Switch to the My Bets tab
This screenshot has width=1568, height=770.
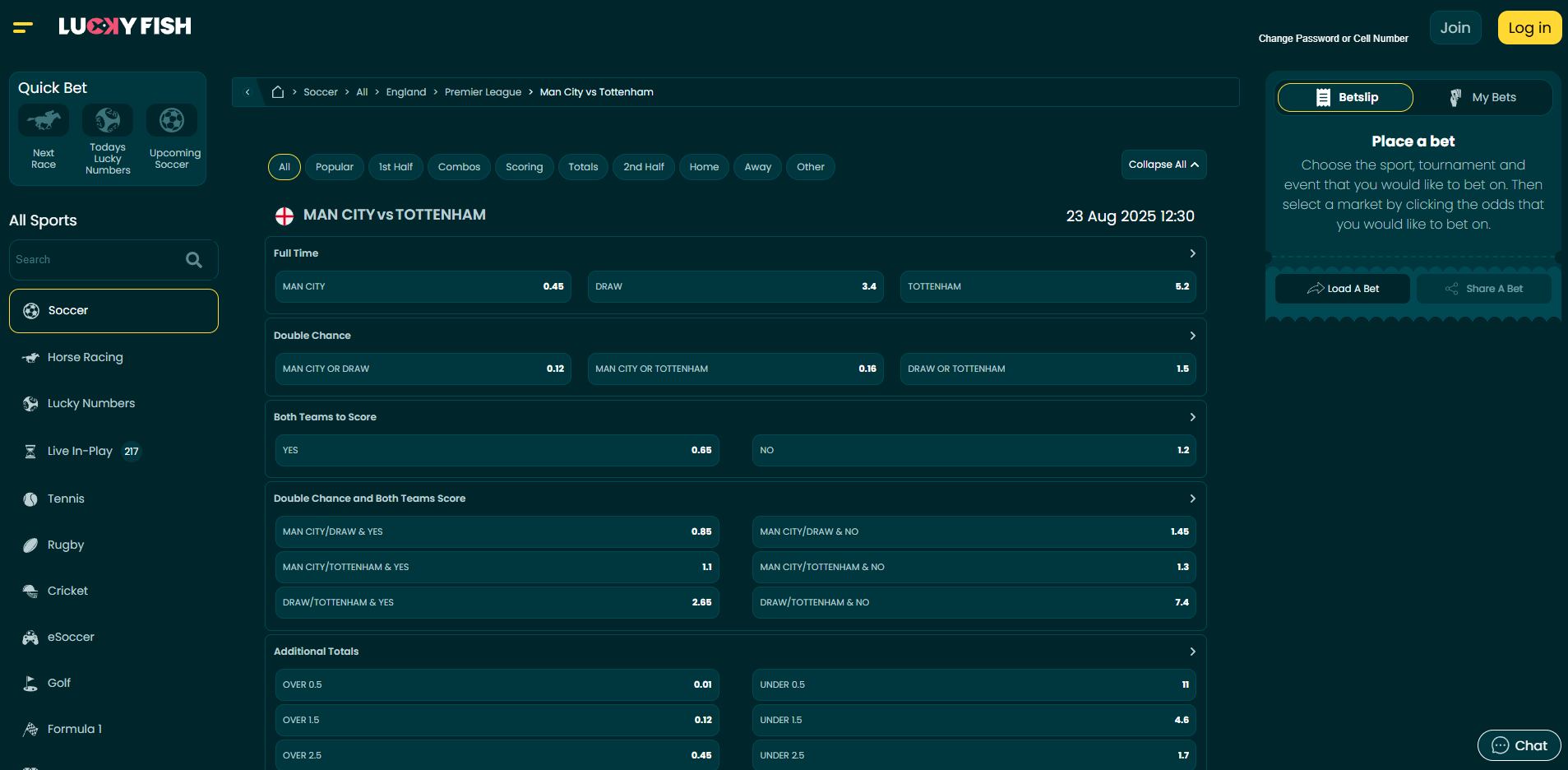pyautogui.click(x=1482, y=97)
